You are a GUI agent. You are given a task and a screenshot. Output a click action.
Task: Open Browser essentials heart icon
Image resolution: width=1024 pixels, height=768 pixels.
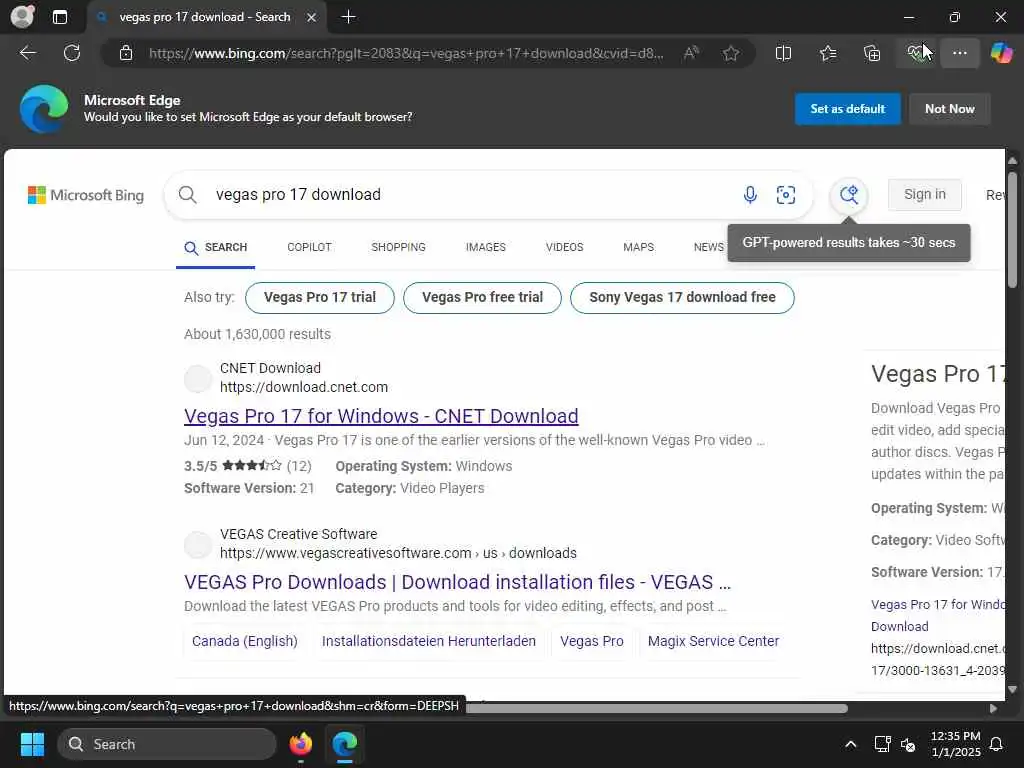click(x=916, y=53)
